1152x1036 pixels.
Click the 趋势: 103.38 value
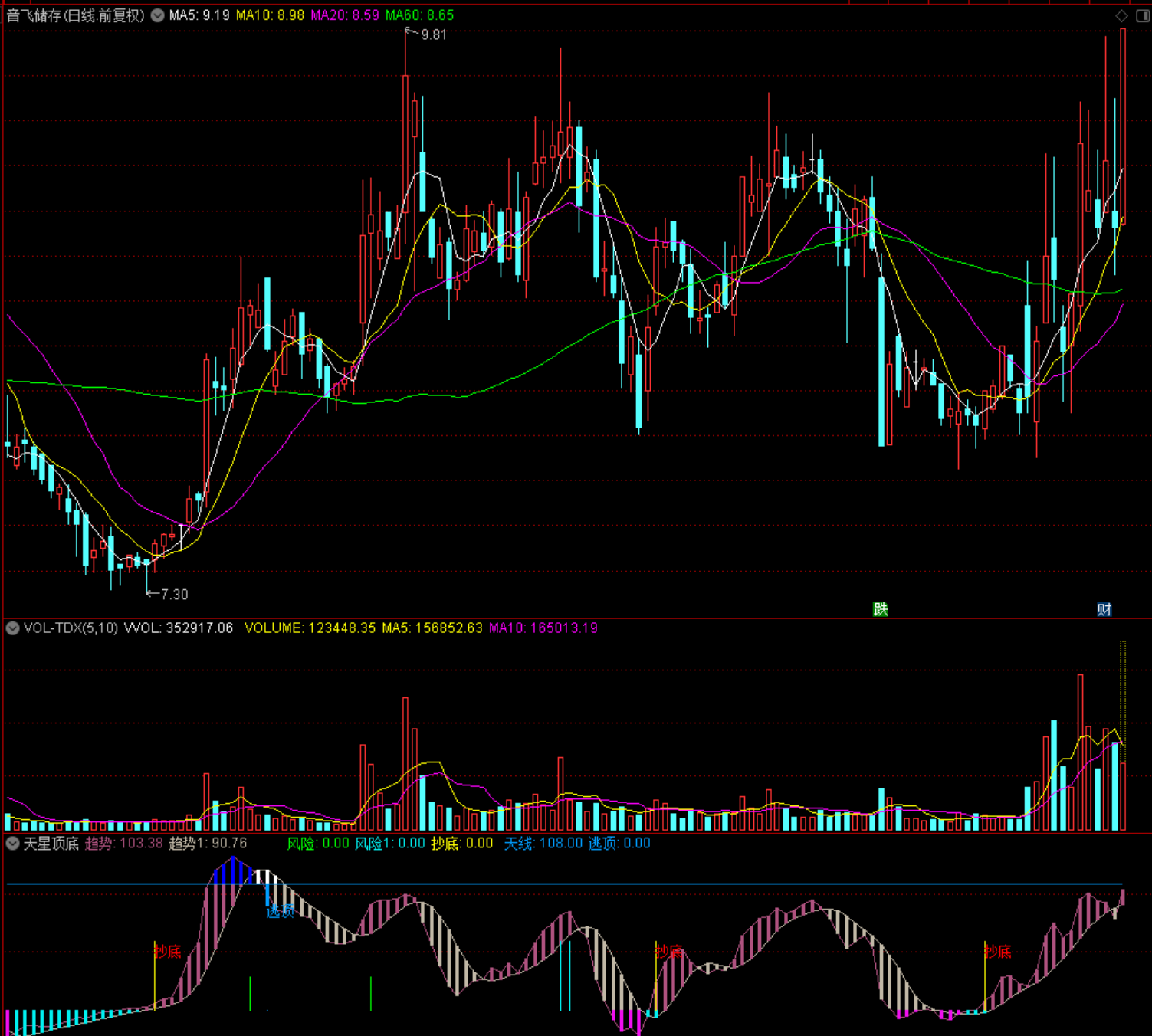tap(123, 844)
